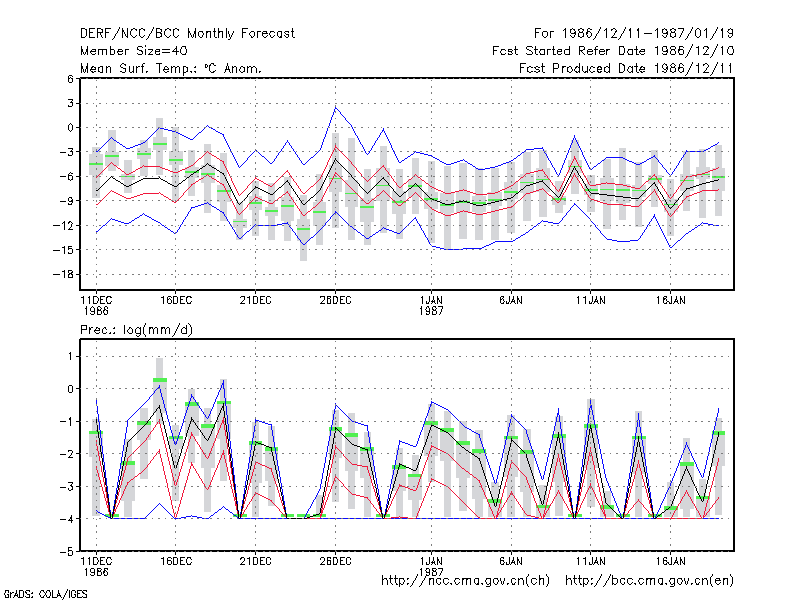
Task: Click the 6 tick atop the temperature axis
Action: click(70, 79)
